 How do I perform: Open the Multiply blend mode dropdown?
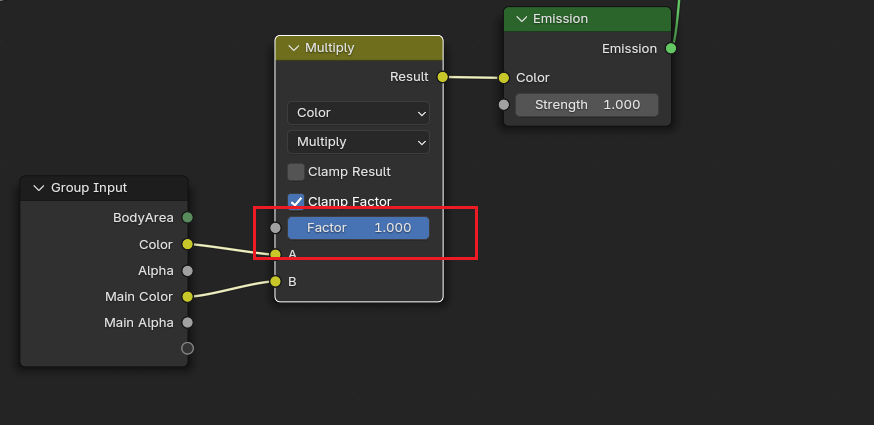pyautogui.click(x=358, y=142)
